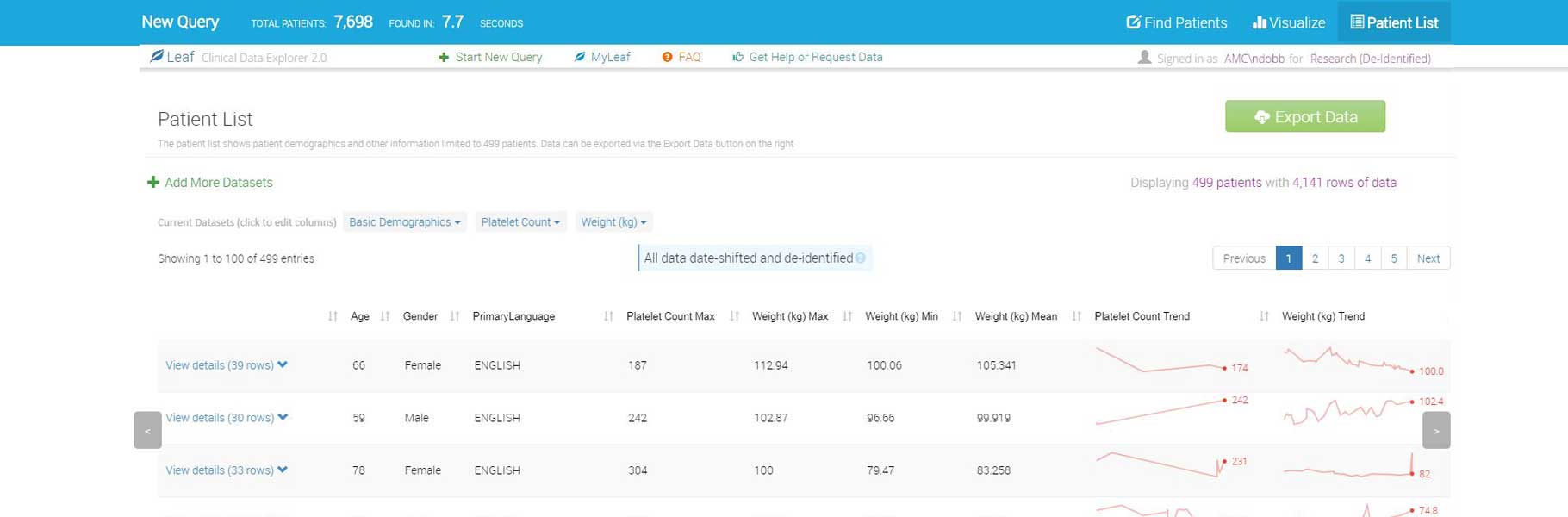Click Research (De-Identified) link

click(x=1371, y=59)
